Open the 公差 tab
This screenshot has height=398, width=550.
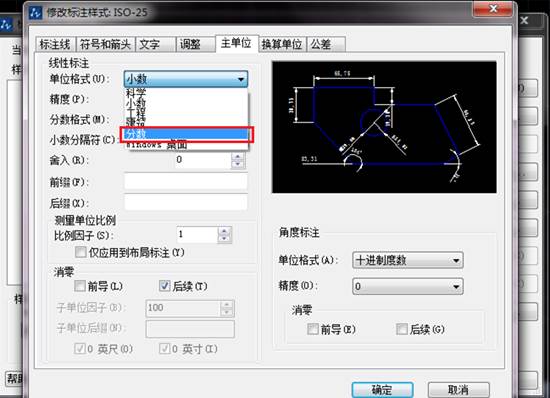tap(326, 45)
